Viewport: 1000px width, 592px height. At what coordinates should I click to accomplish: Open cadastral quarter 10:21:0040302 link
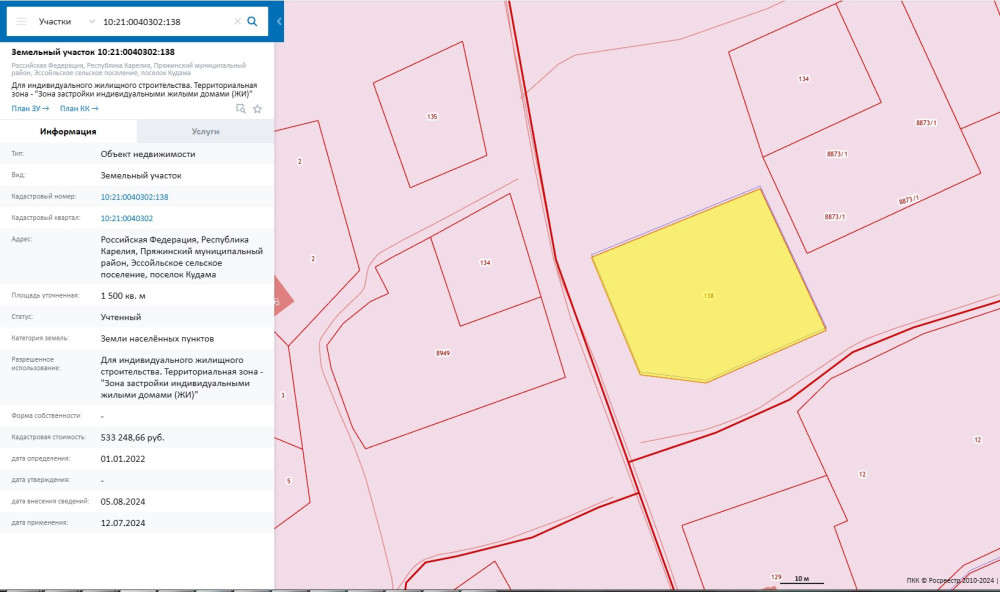(x=126, y=218)
